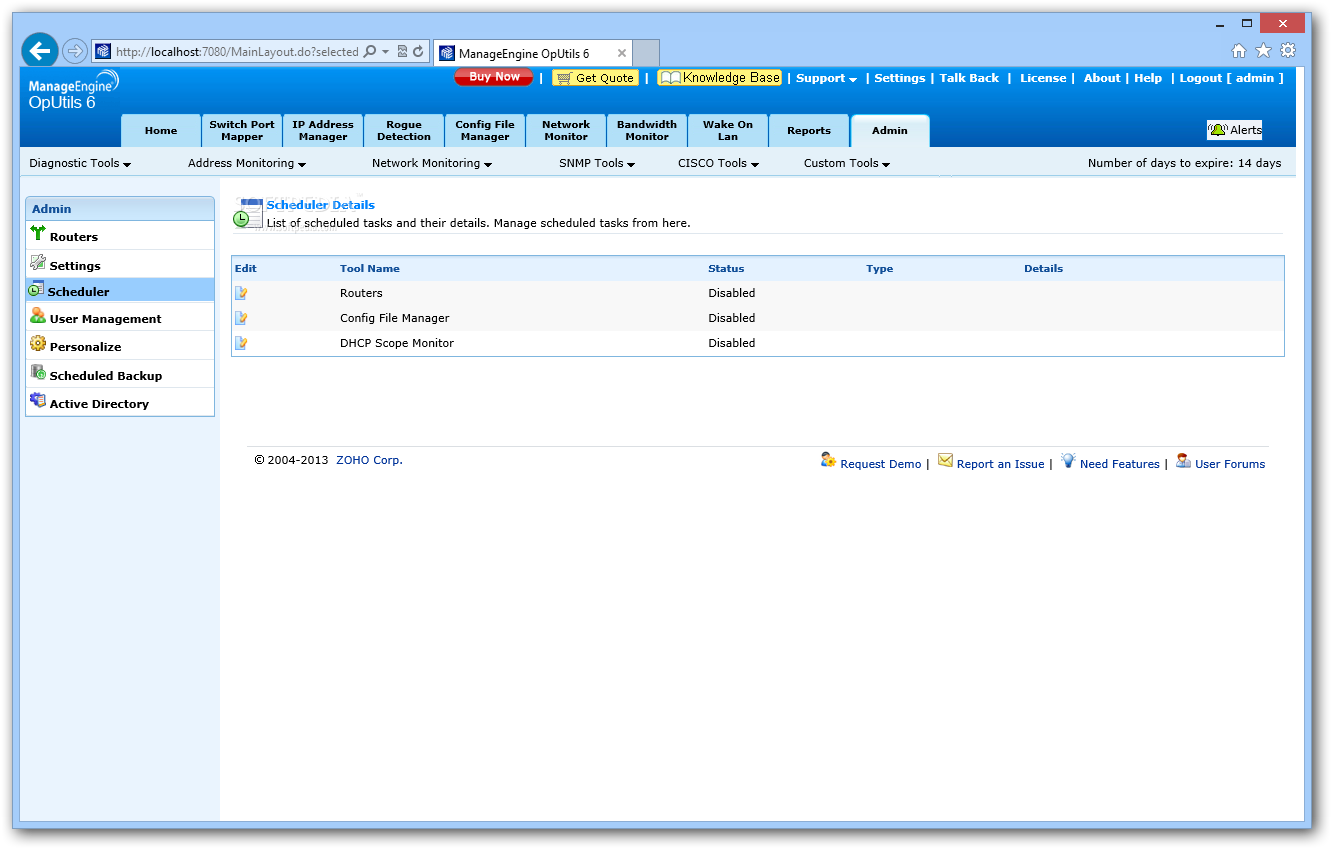Open a new browser tab
1332x849 pixels.
pyautogui.click(x=647, y=53)
